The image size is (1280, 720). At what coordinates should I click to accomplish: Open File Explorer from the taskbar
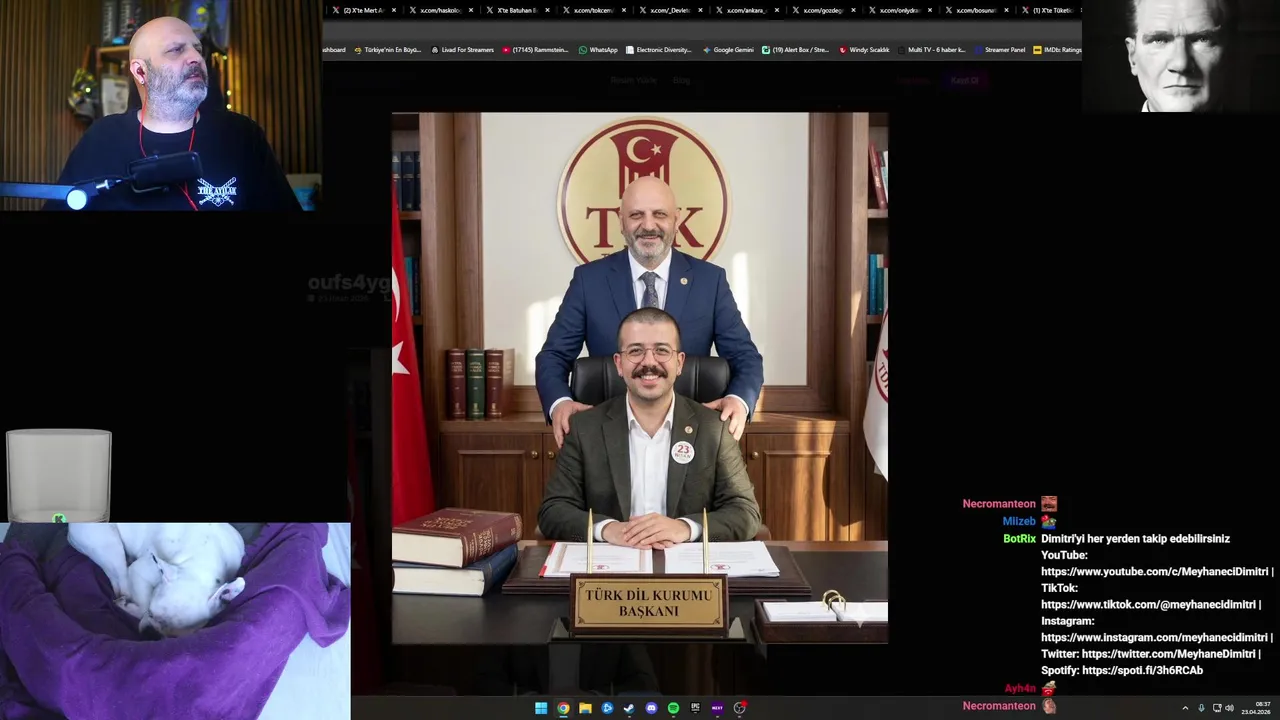click(585, 708)
